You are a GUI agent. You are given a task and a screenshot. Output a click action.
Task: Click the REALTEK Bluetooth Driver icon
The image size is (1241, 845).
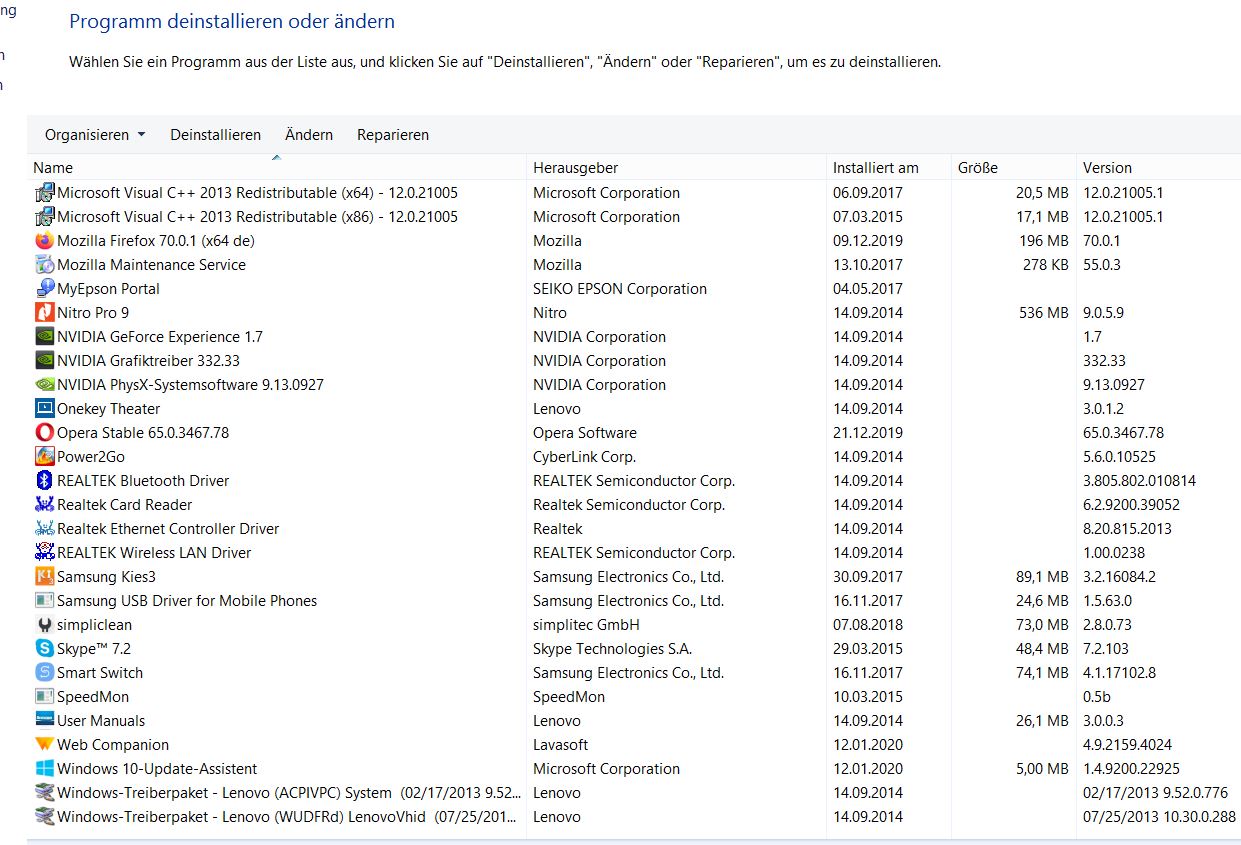click(44, 480)
